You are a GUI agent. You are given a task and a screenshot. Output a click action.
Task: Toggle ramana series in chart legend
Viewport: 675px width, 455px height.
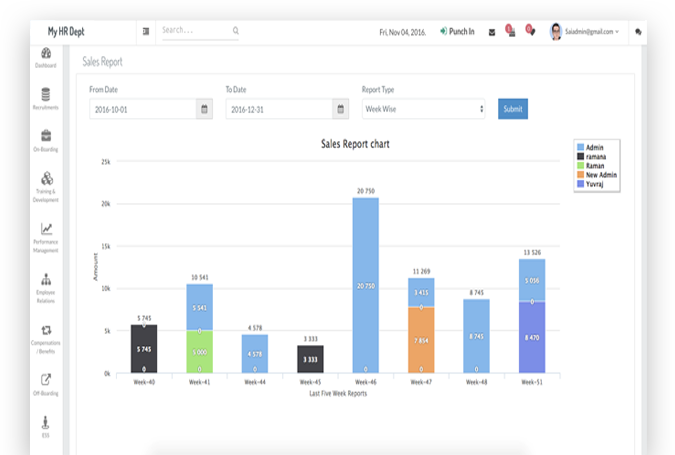coord(591,156)
